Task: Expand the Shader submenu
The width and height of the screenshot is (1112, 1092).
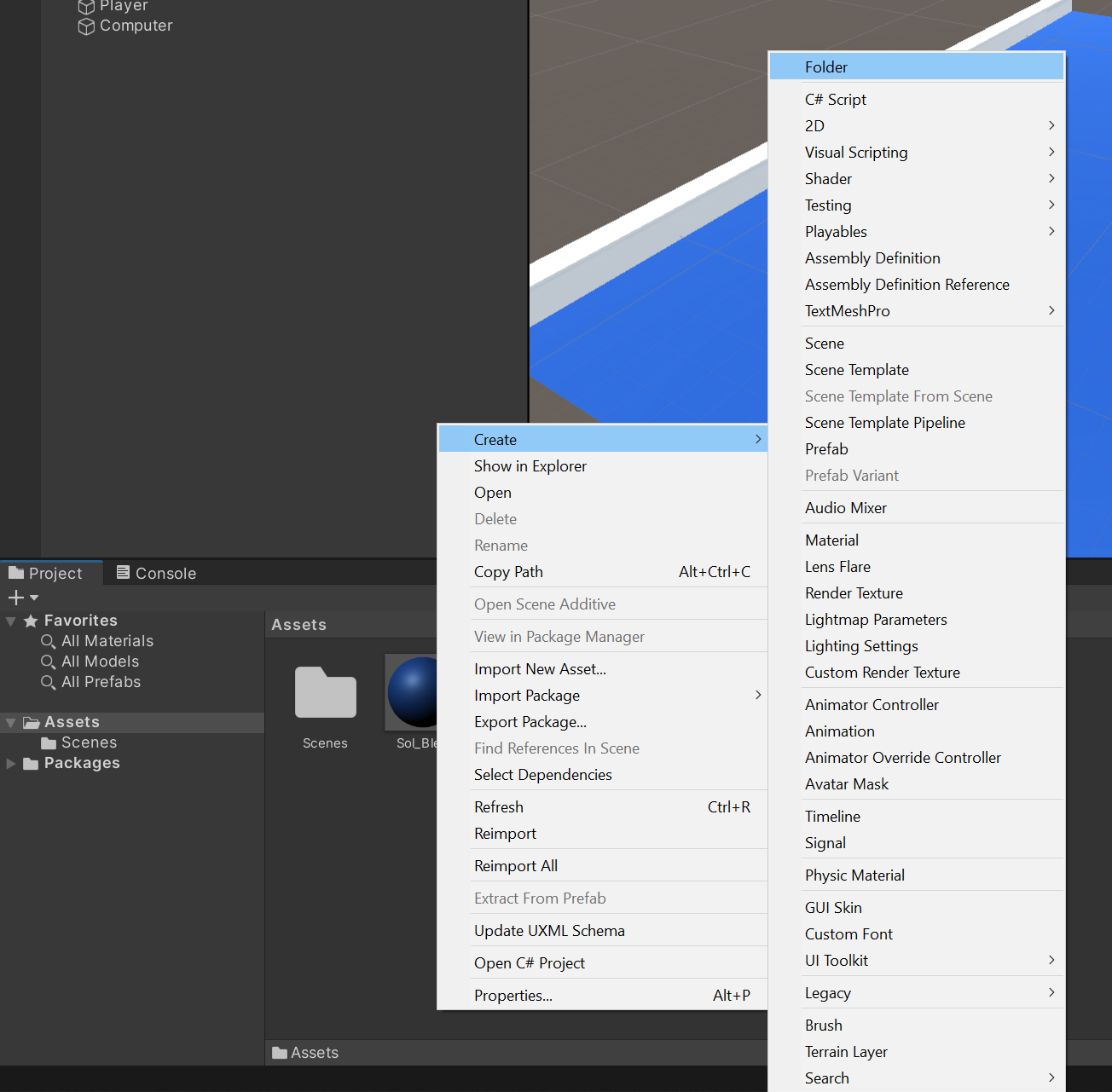Action: (x=917, y=179)
